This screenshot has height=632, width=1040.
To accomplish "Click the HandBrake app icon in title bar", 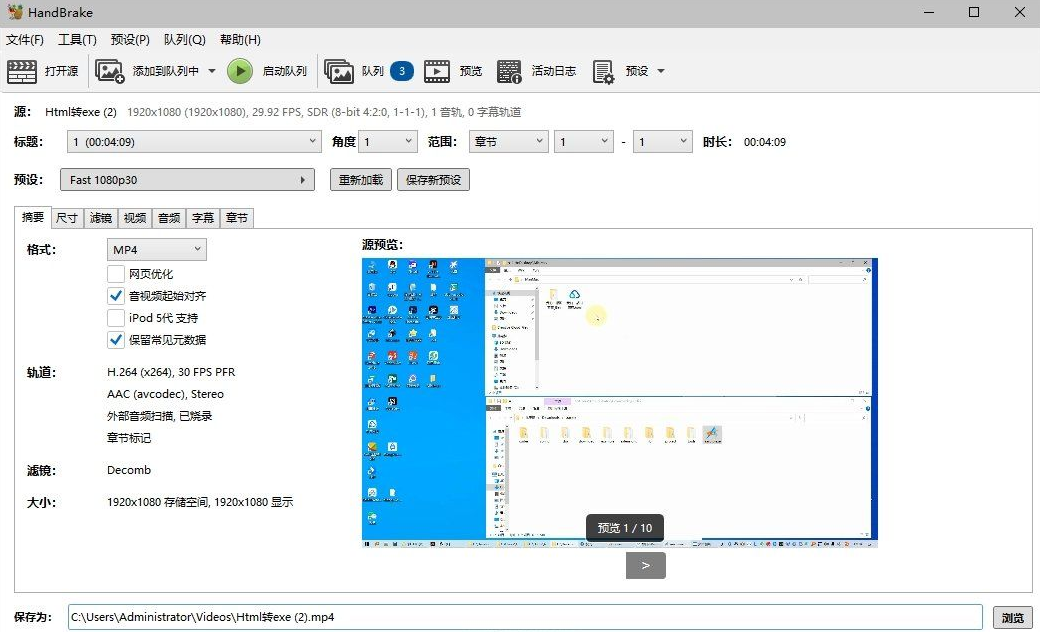I will pyautogui.click(x=13, y=13).
